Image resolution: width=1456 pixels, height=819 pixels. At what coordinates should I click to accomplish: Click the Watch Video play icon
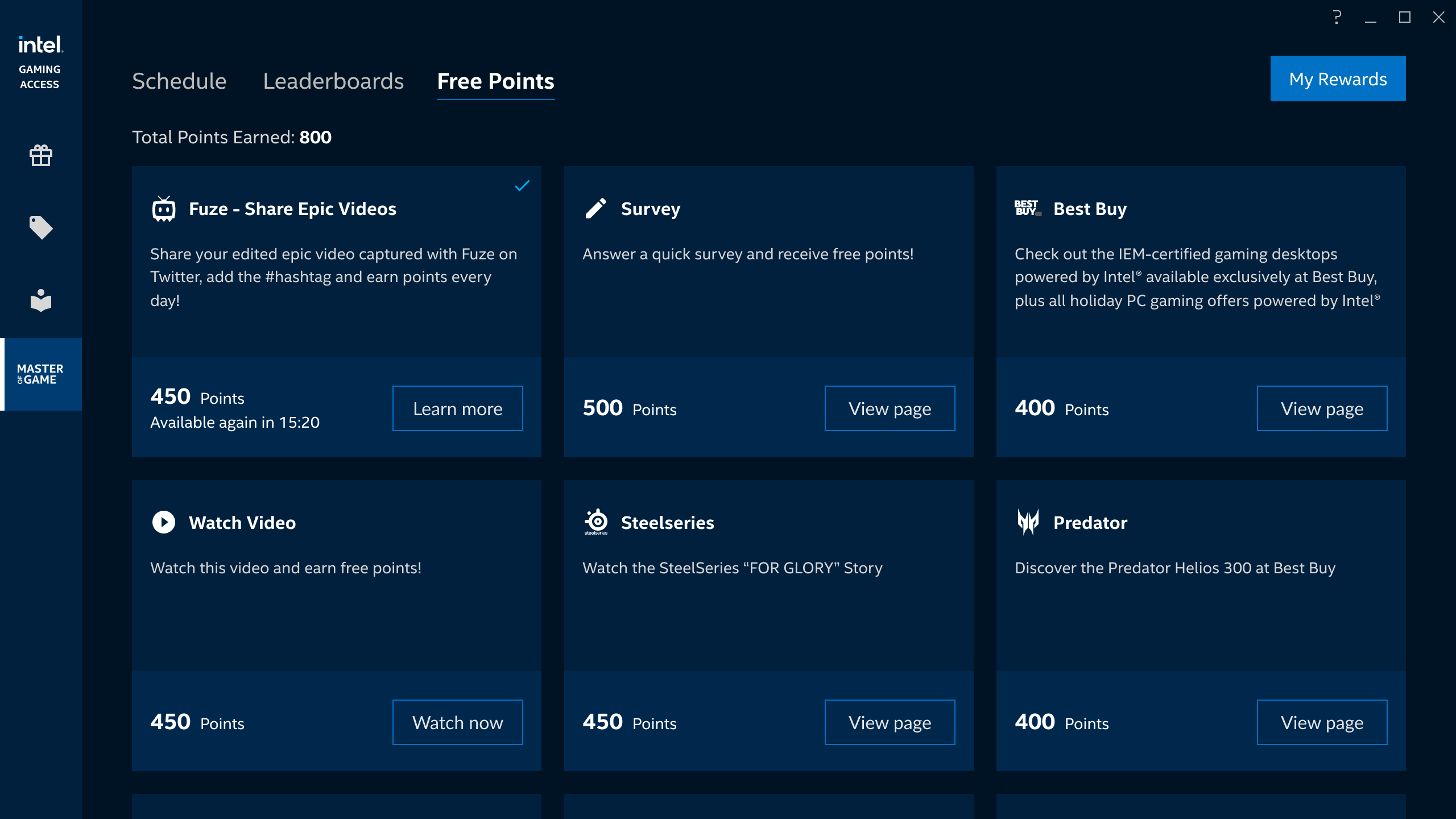[164, 522]
